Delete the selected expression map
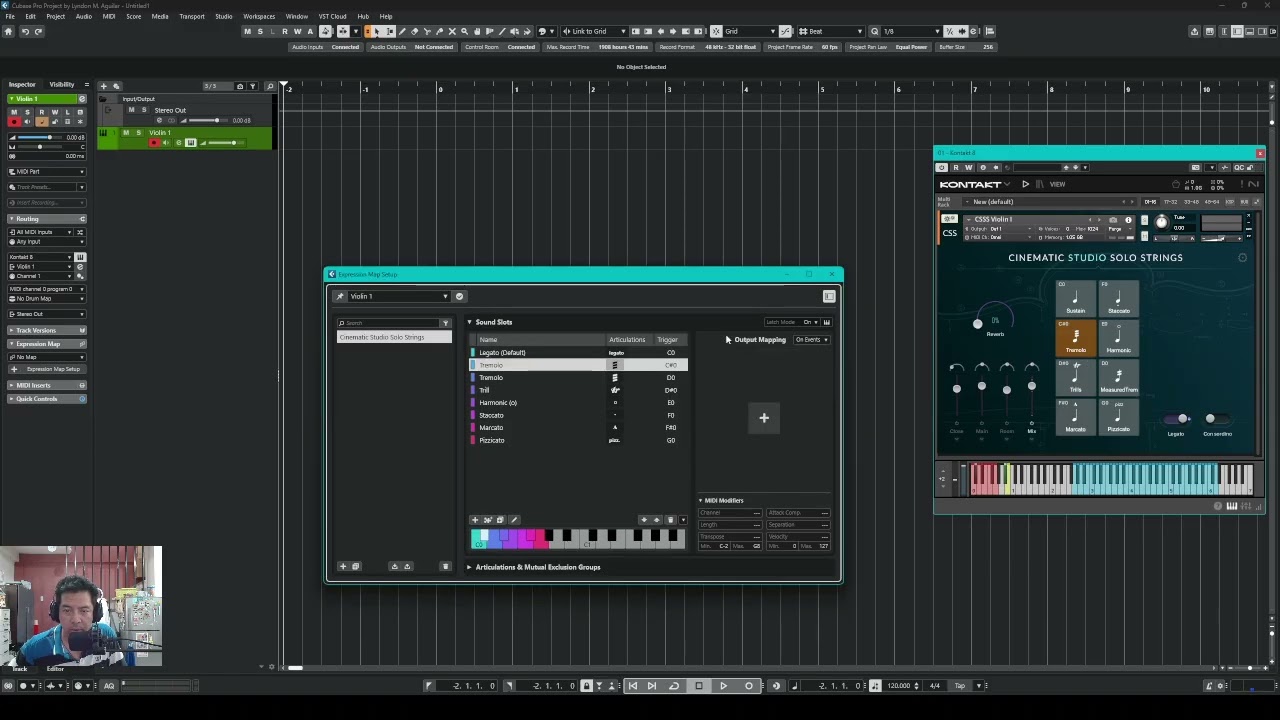Image resolution: width=1280 pixels, height=720 pixels. (445, 567)
